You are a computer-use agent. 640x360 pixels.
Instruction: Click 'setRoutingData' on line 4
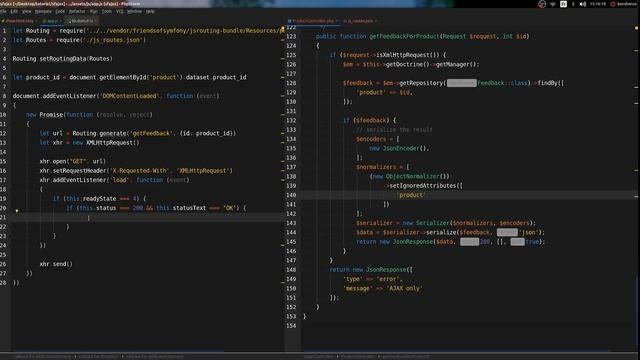point(63,59)
